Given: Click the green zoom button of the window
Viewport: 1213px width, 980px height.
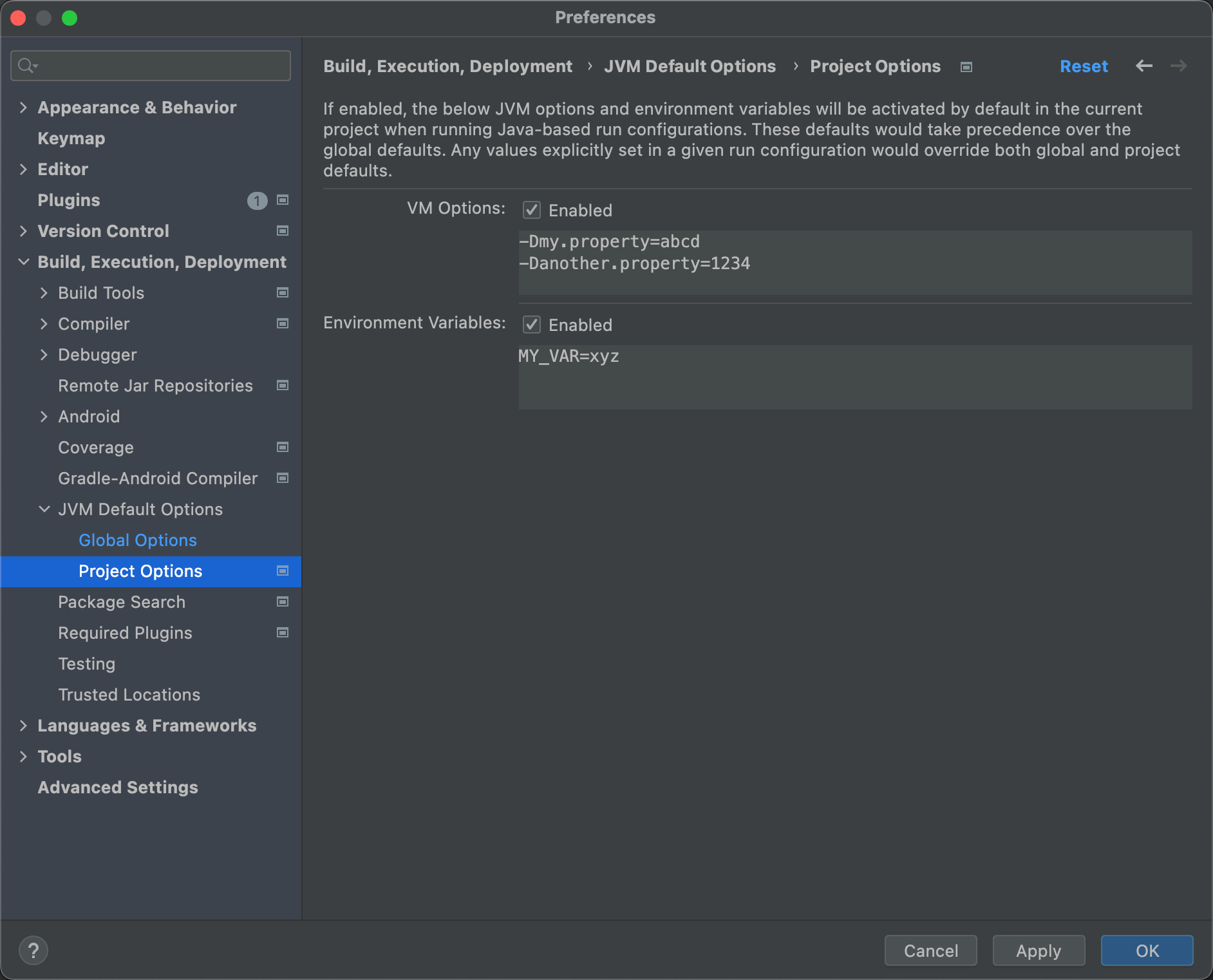Looking at the screenshot, I should pyautogui.click(x=71, y=17).
